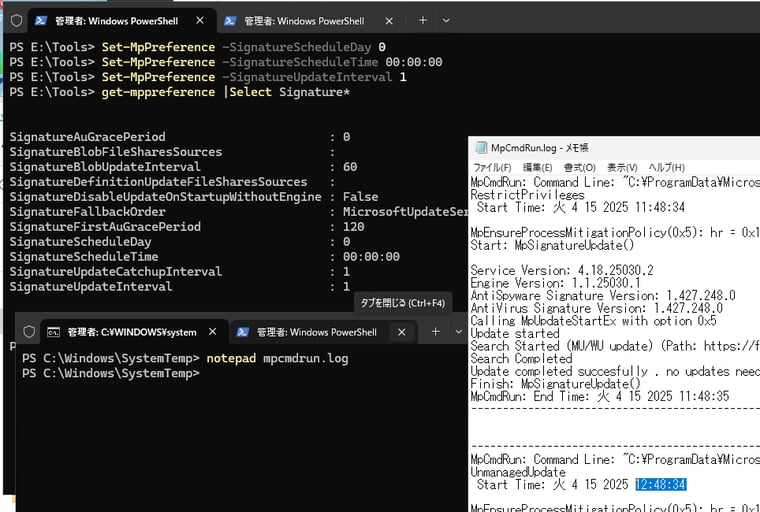The height and width of the screenshot is (512, 760).
Task: Add new tab in top terminal window
Action: (423, 20)
